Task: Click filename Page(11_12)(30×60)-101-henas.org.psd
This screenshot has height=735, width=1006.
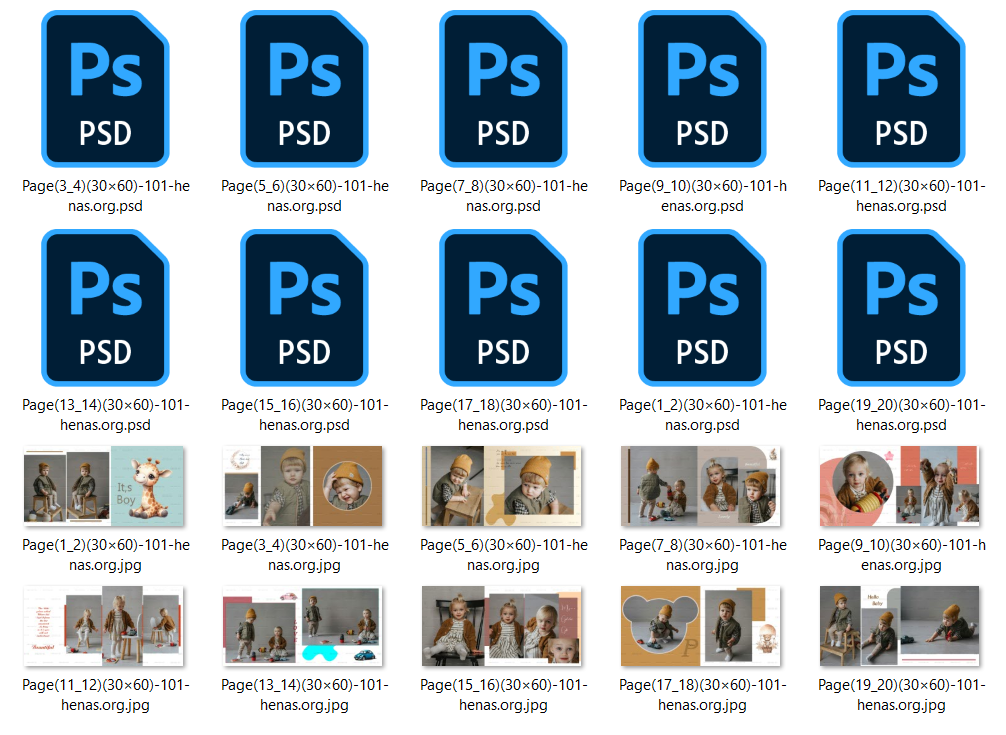Action: coord(901,196)
